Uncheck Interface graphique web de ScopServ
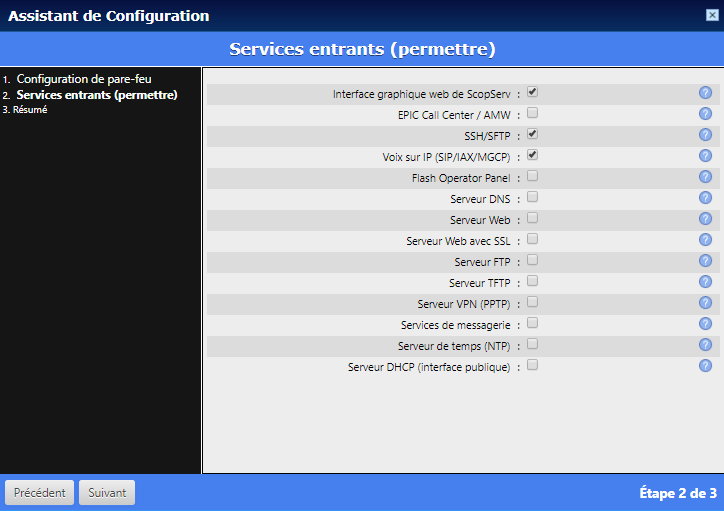Image resolution: width=724 pixels, height=511 pixels. (532, 92)
